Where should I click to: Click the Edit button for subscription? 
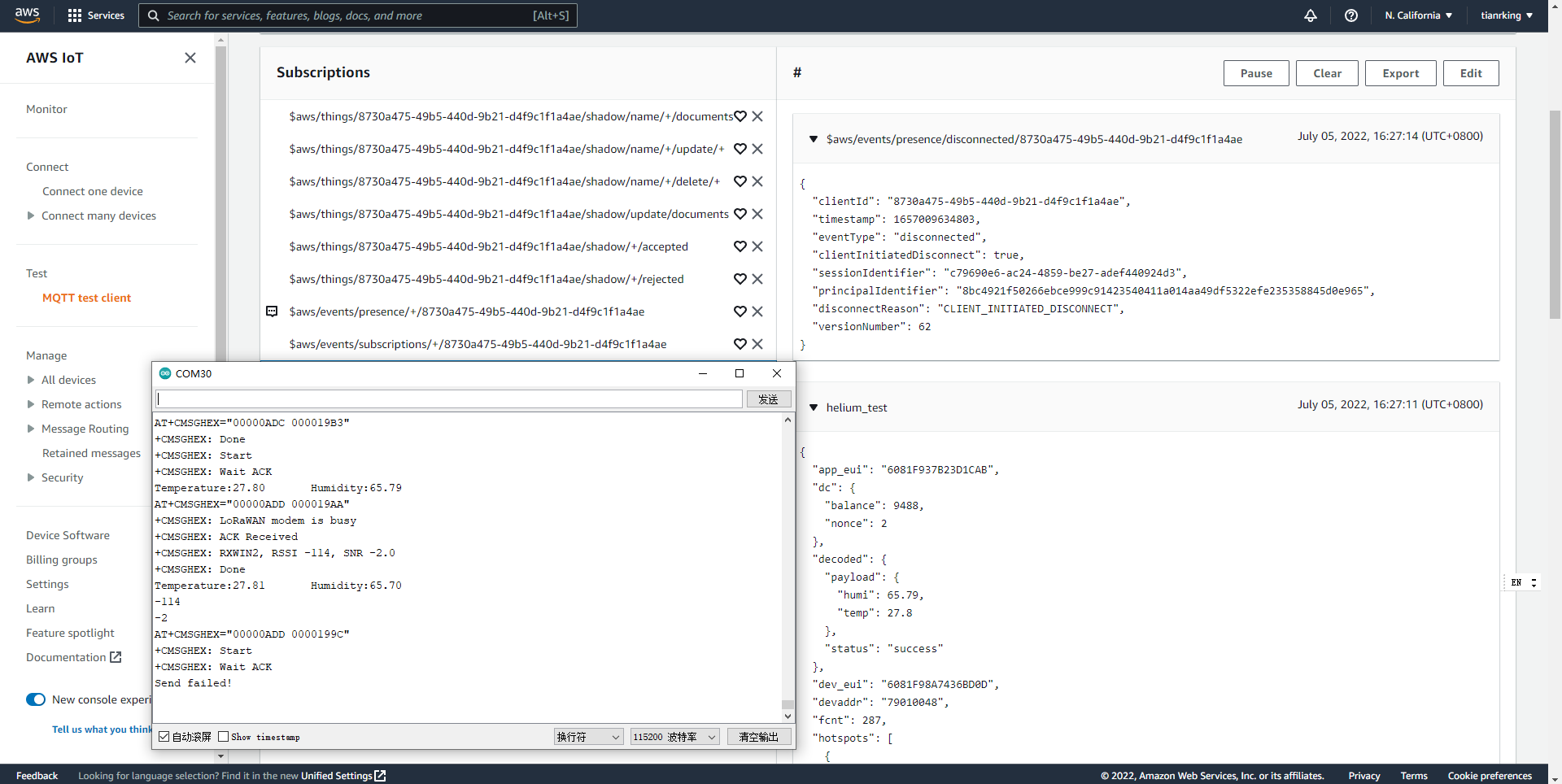[1471, 73]
